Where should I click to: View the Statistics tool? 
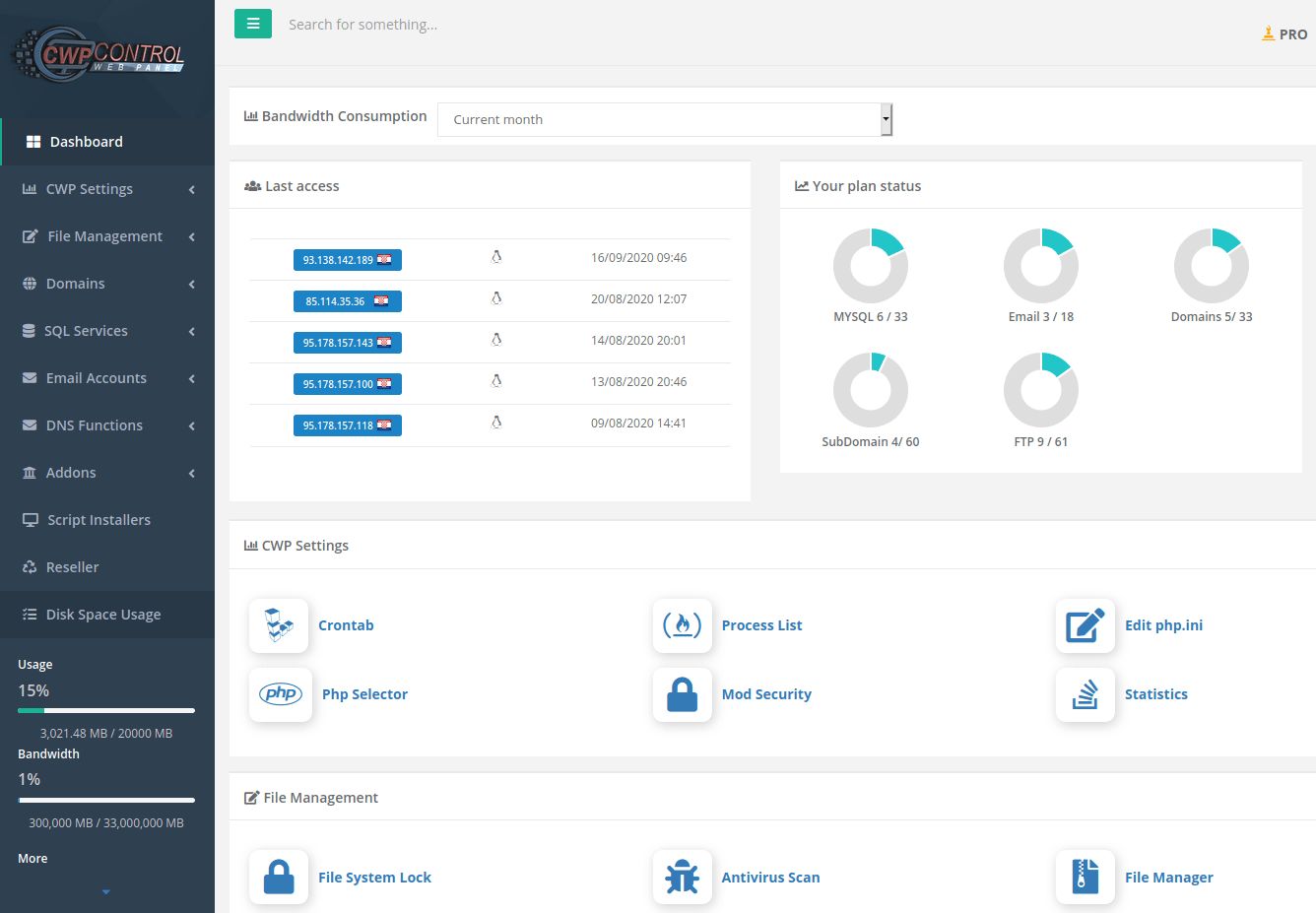click(1156, 694)
